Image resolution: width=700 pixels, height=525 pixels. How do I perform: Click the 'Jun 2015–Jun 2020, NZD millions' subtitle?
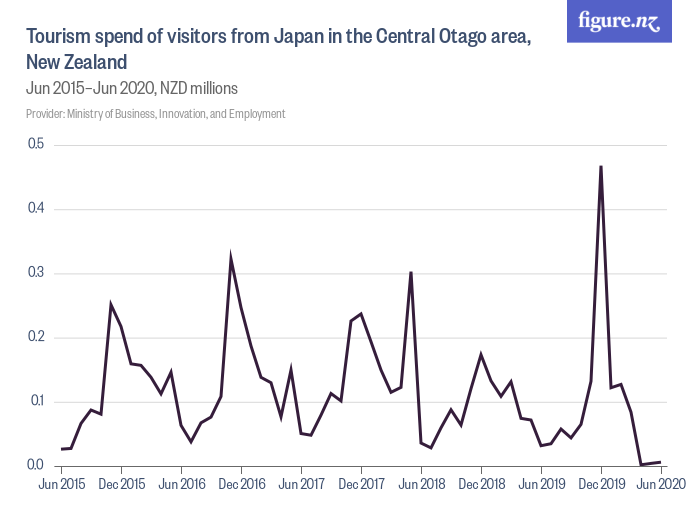[131, 88]
